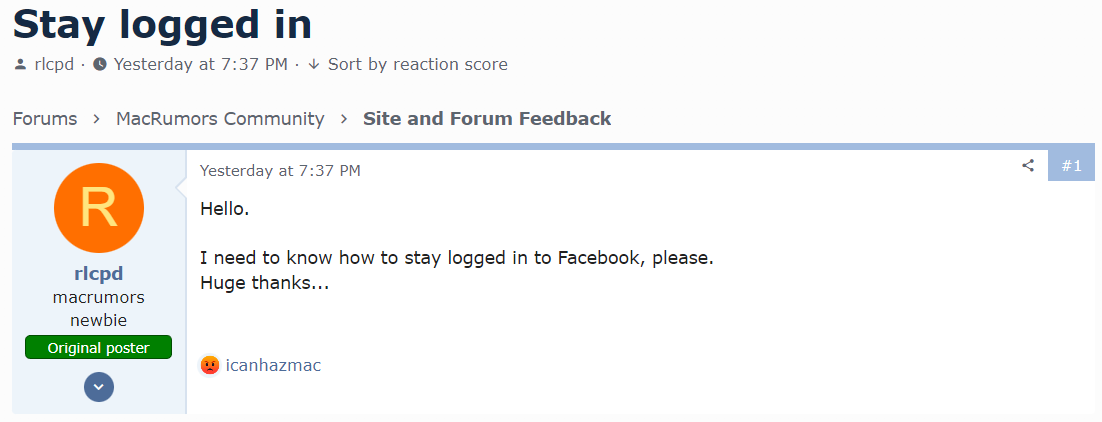Click the chevron after Forums breadcrumb

click(x=96, y=119)
